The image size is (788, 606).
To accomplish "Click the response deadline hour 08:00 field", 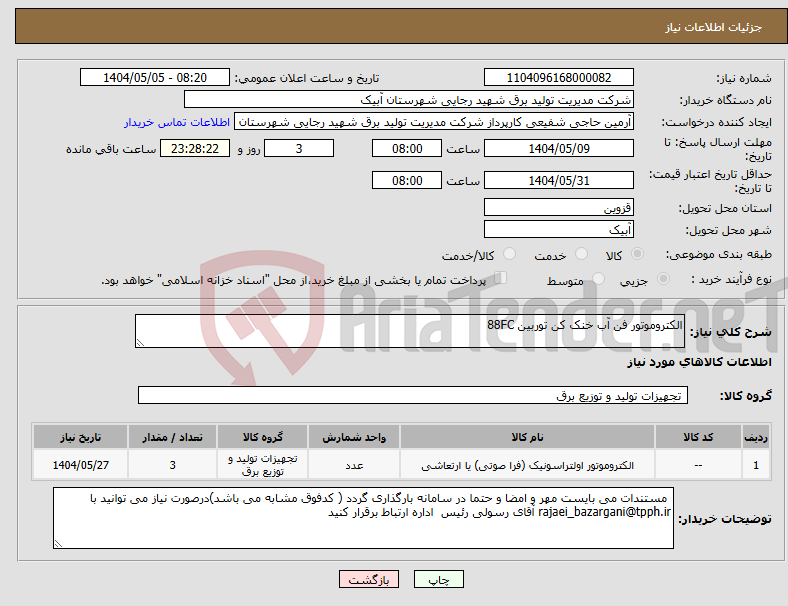I will [x=407, y=149].
